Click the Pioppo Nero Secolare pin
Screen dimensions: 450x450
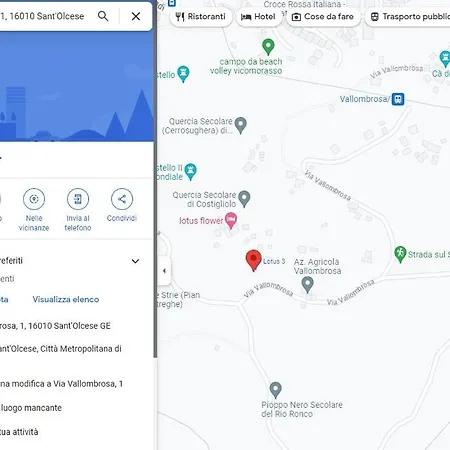tap(275, 390)
